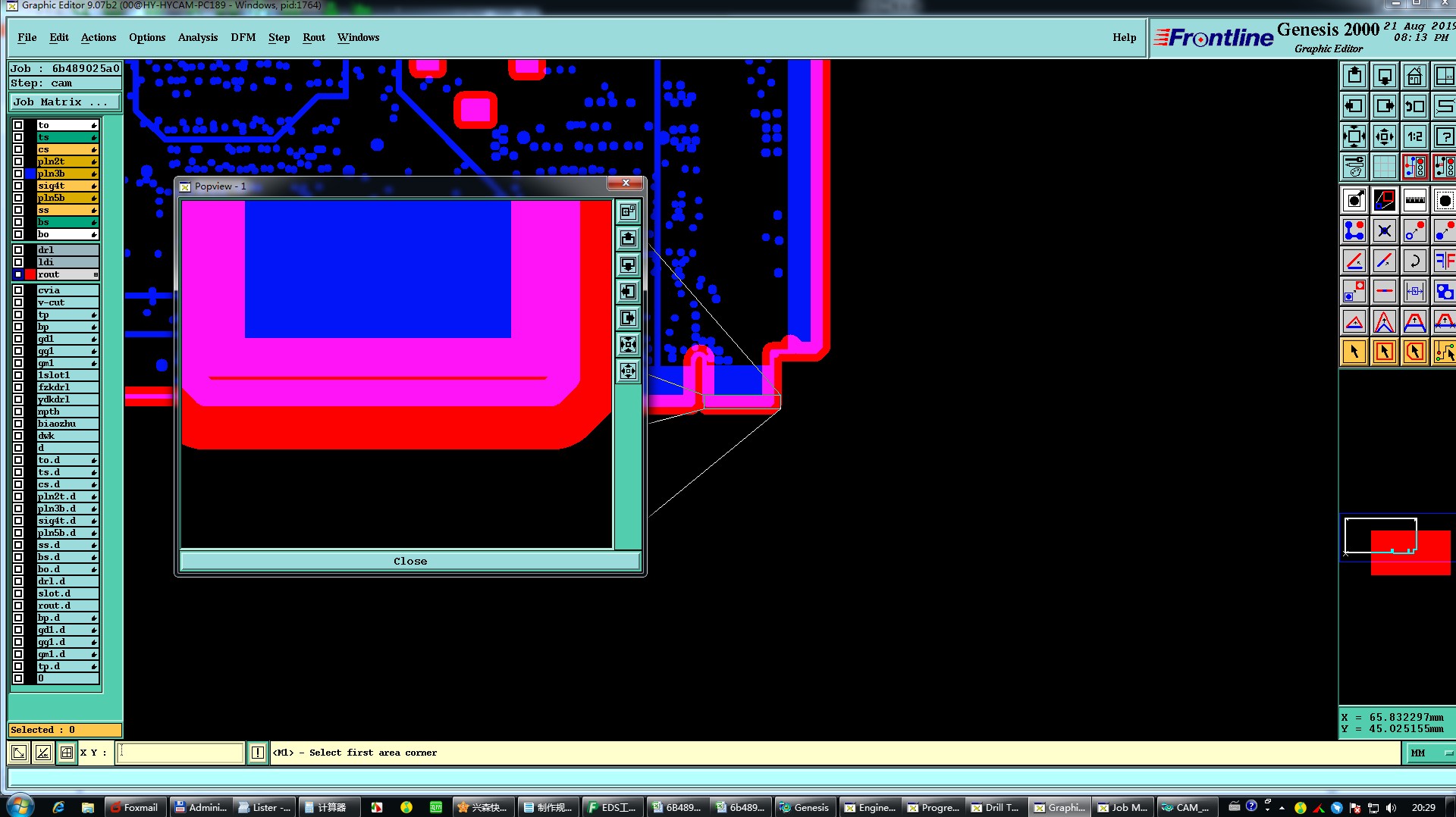Click the Help button

pyautogui.click(x=1124, y=37)
